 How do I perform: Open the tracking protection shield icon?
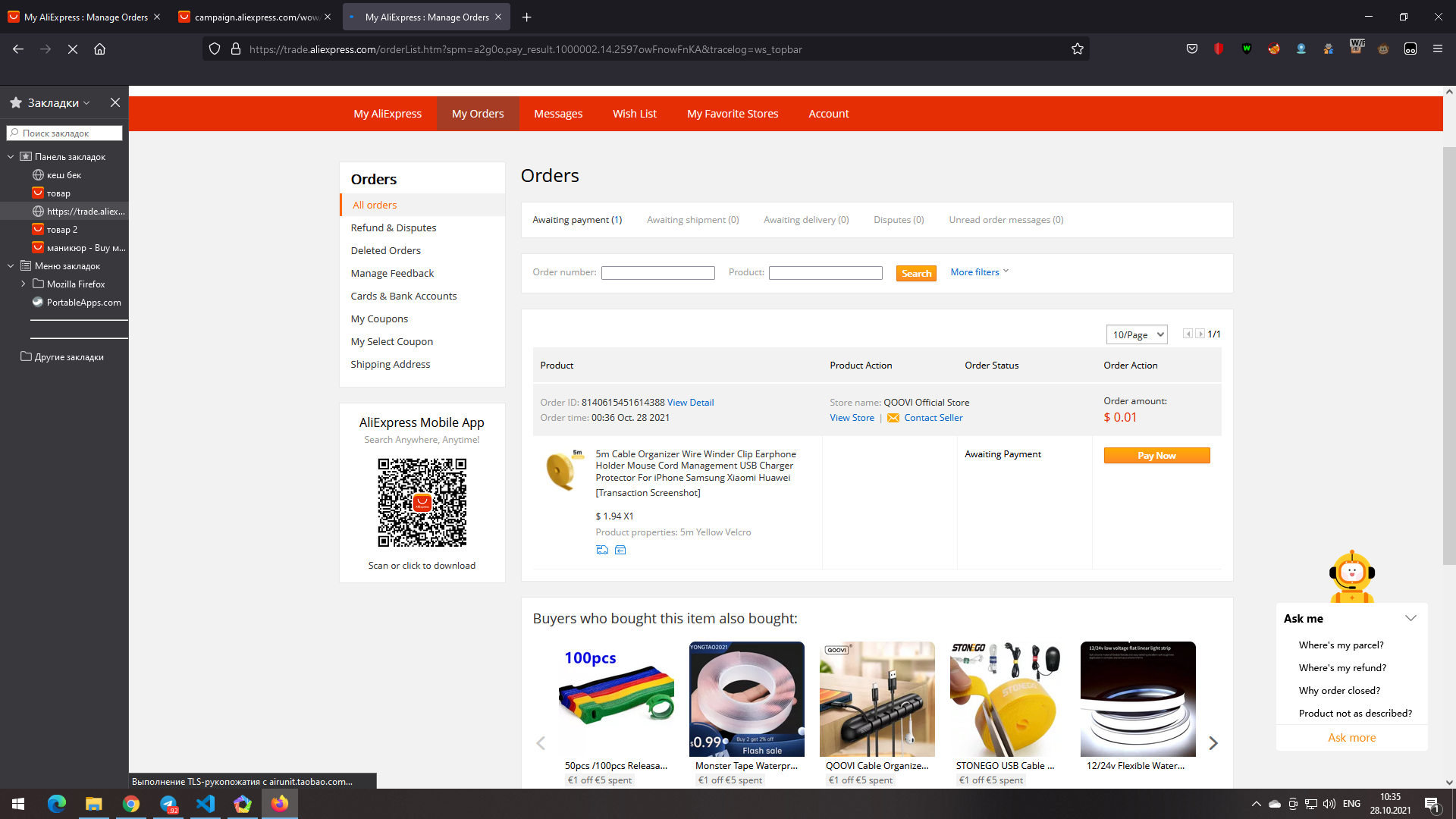click(x=215, y=49)
